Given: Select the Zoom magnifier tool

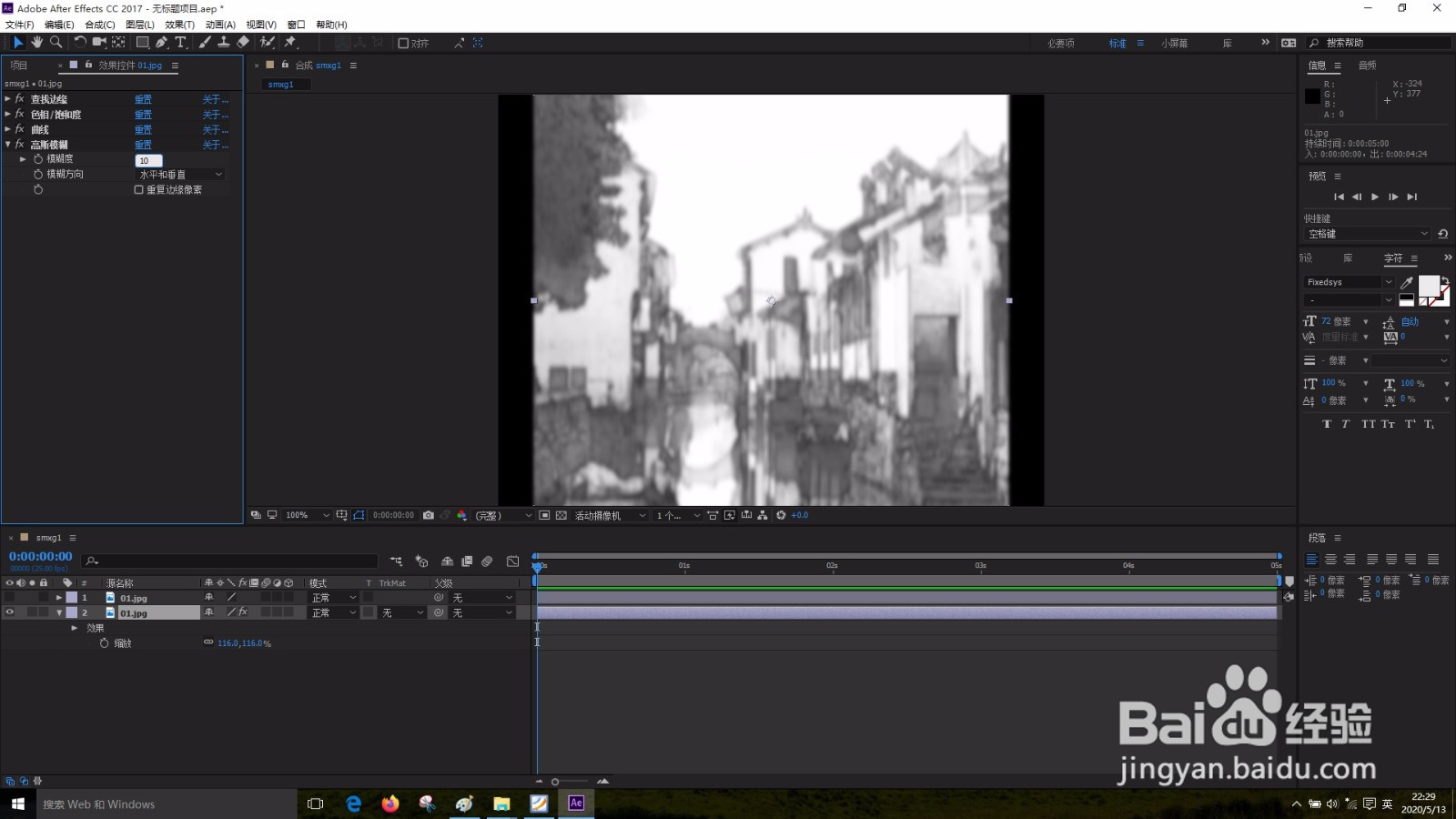Looking at the screenshot, I should click(56, 42).
